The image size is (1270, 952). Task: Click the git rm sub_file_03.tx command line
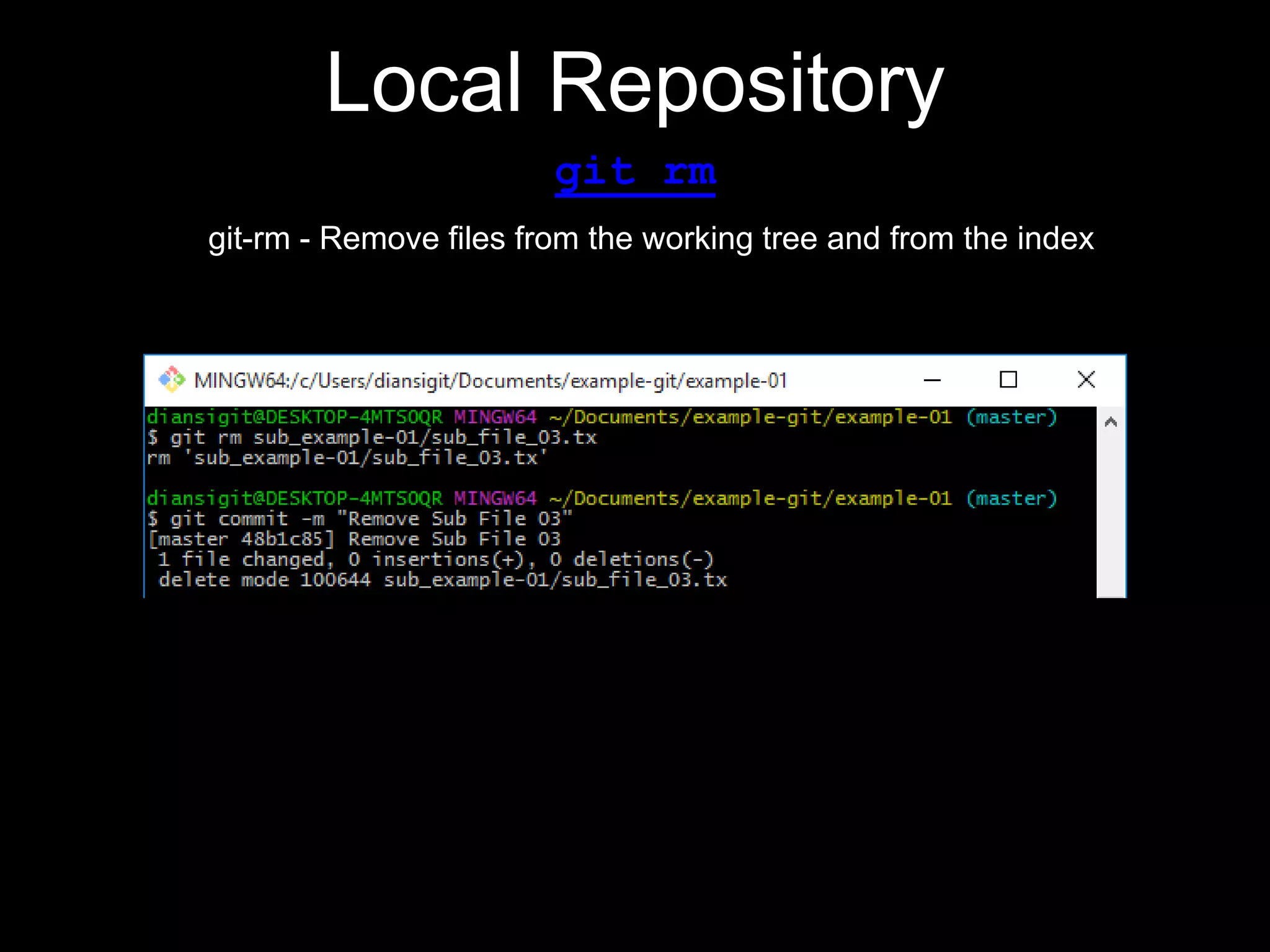pyautogui.click(x=372, y=438)
